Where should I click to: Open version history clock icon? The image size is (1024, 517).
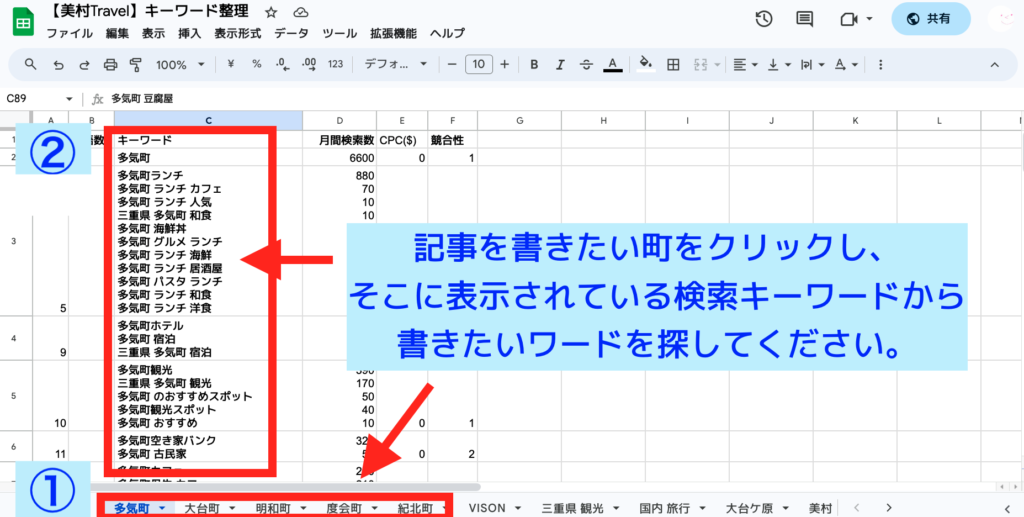click(x=764, y=19)
